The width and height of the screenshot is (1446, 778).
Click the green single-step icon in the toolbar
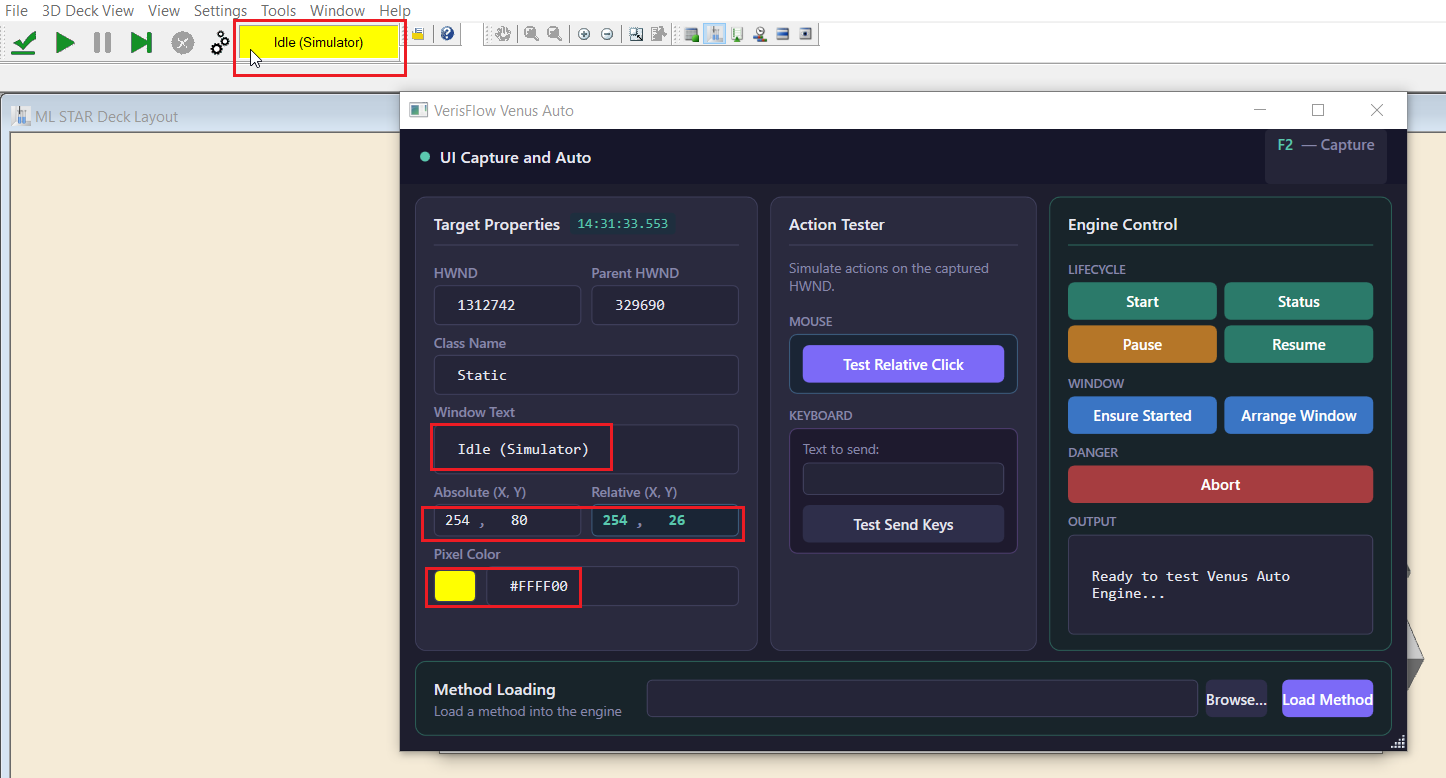pyautogui.click(x=141, y=42)
